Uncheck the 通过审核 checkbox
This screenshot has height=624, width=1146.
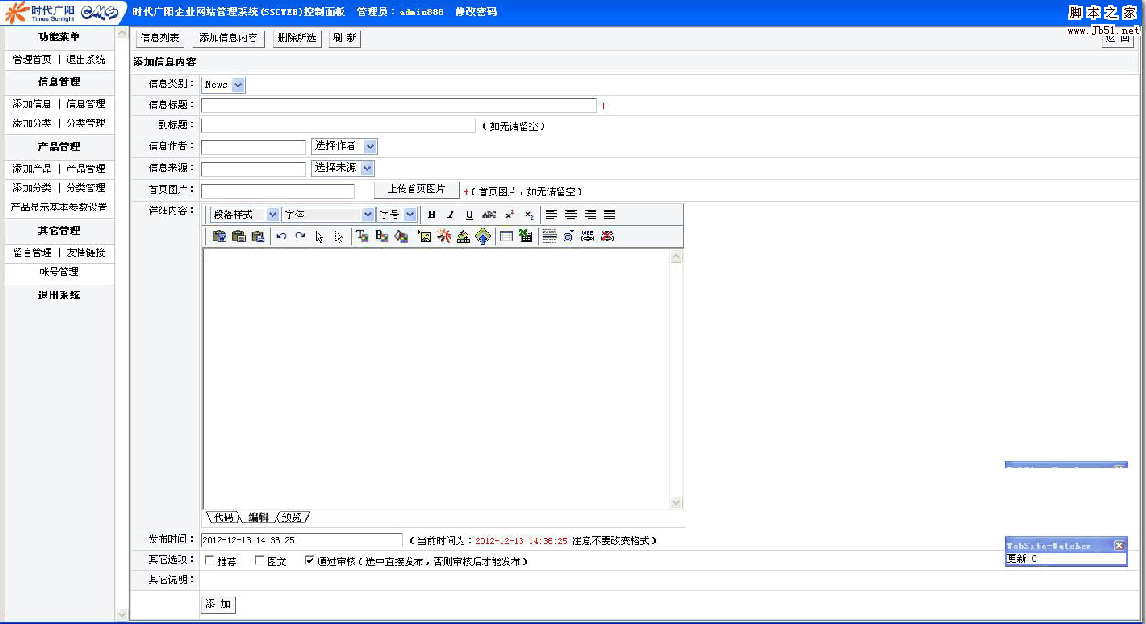[x=309, y=560]
